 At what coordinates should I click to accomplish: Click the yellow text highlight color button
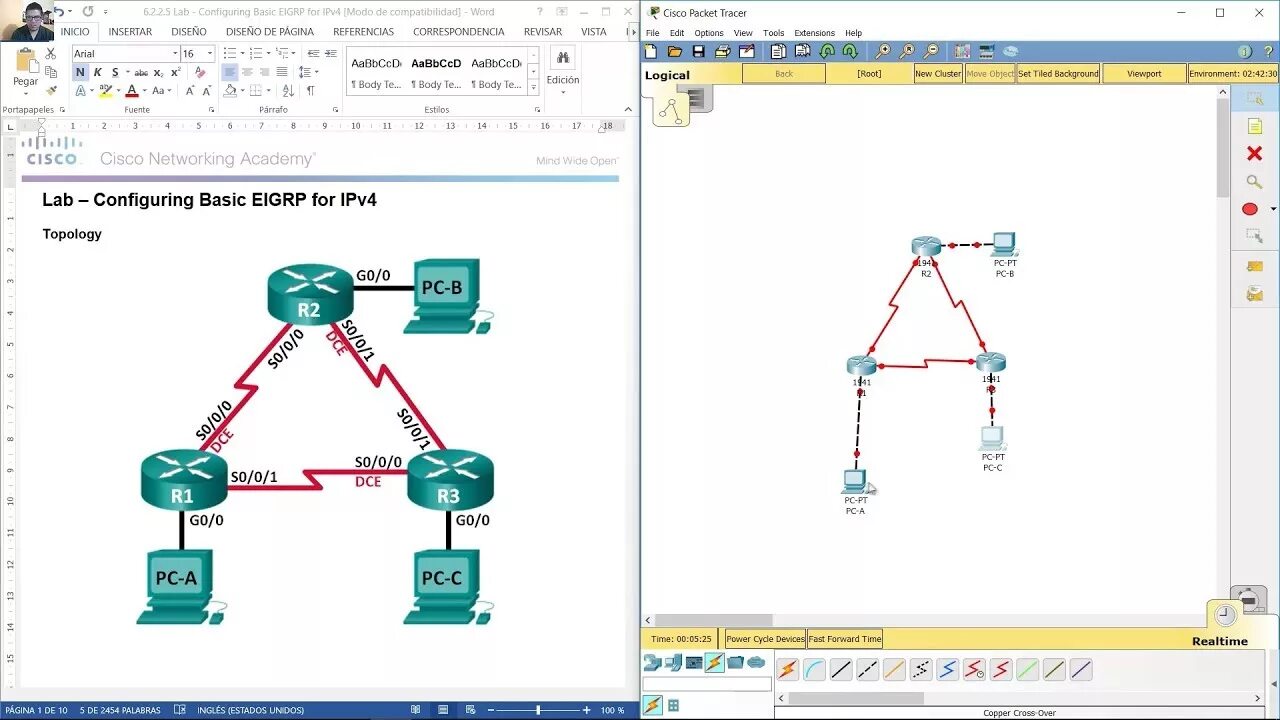106,91
